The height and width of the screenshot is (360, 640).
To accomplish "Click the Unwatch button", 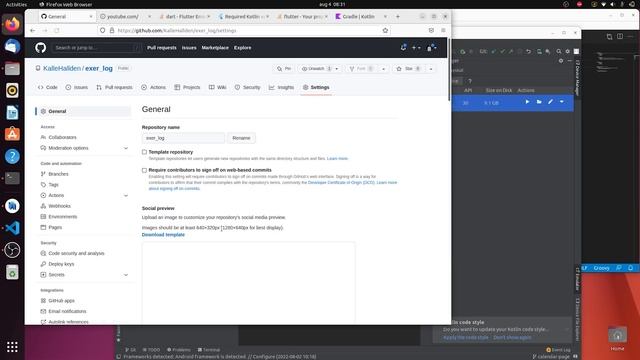I will click(316, 69).
